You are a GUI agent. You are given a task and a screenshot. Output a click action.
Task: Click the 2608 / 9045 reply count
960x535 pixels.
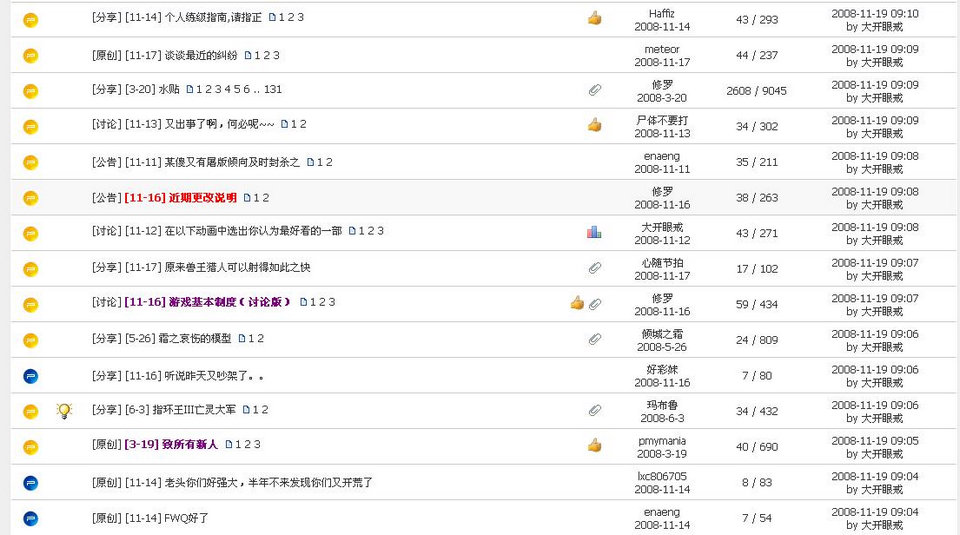[756, 91]
